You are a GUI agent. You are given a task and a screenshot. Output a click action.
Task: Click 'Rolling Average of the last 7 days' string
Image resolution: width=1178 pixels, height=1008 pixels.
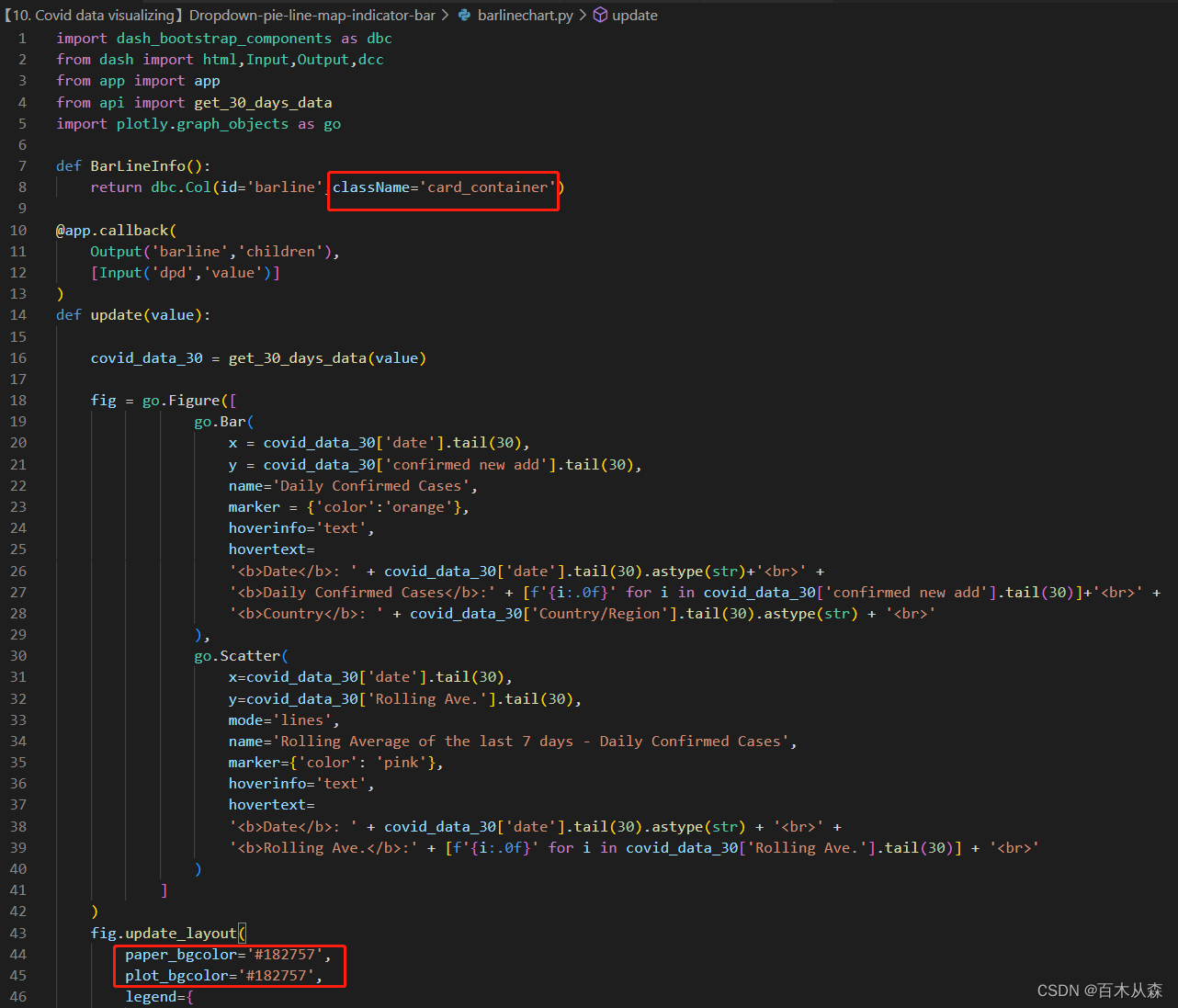426,742
